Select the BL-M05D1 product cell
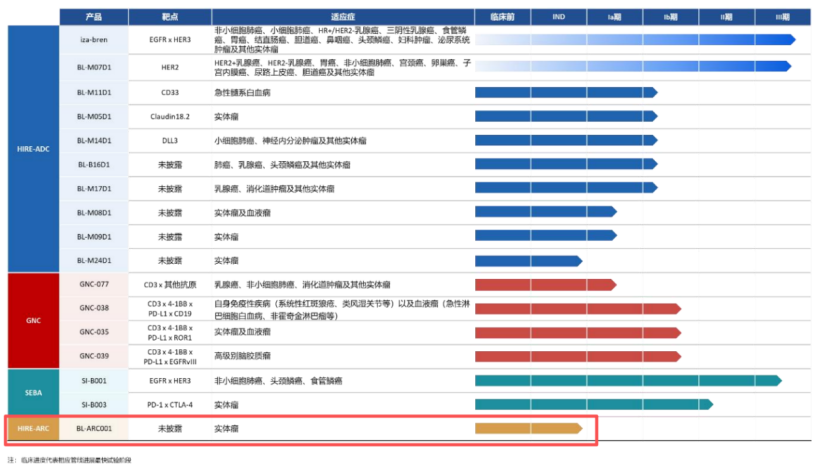The image size is (830, 469). tap(94, 116)
